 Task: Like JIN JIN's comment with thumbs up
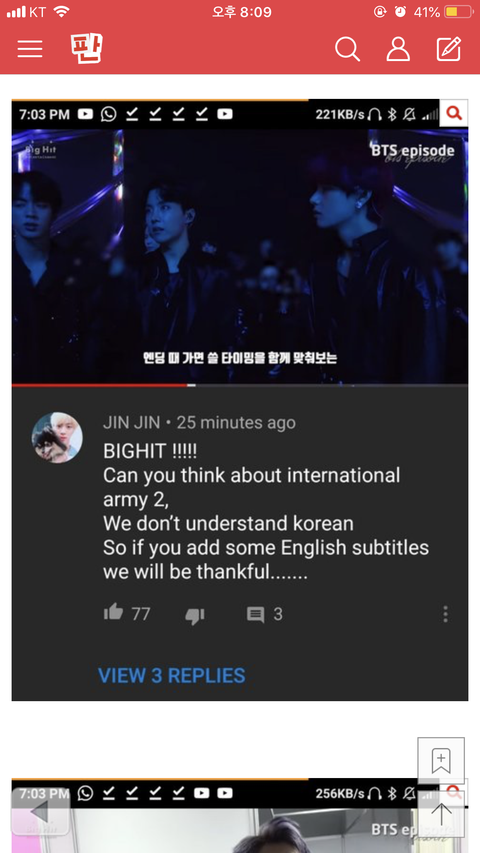tap(114, 613)
